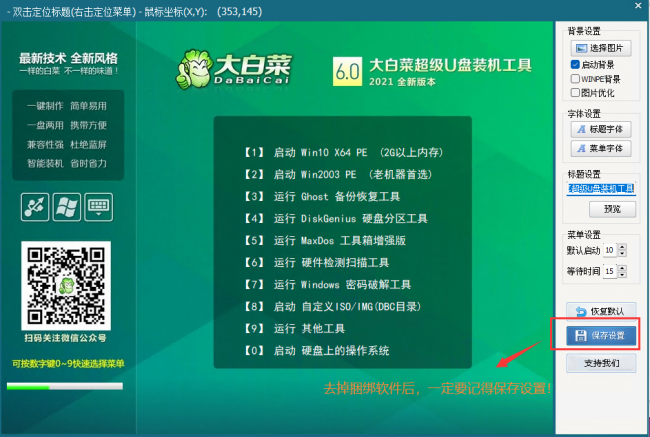This screenshot has height=437, width=650.
Task: Click the 保存设置 save settings button
Action: [601, 335]
